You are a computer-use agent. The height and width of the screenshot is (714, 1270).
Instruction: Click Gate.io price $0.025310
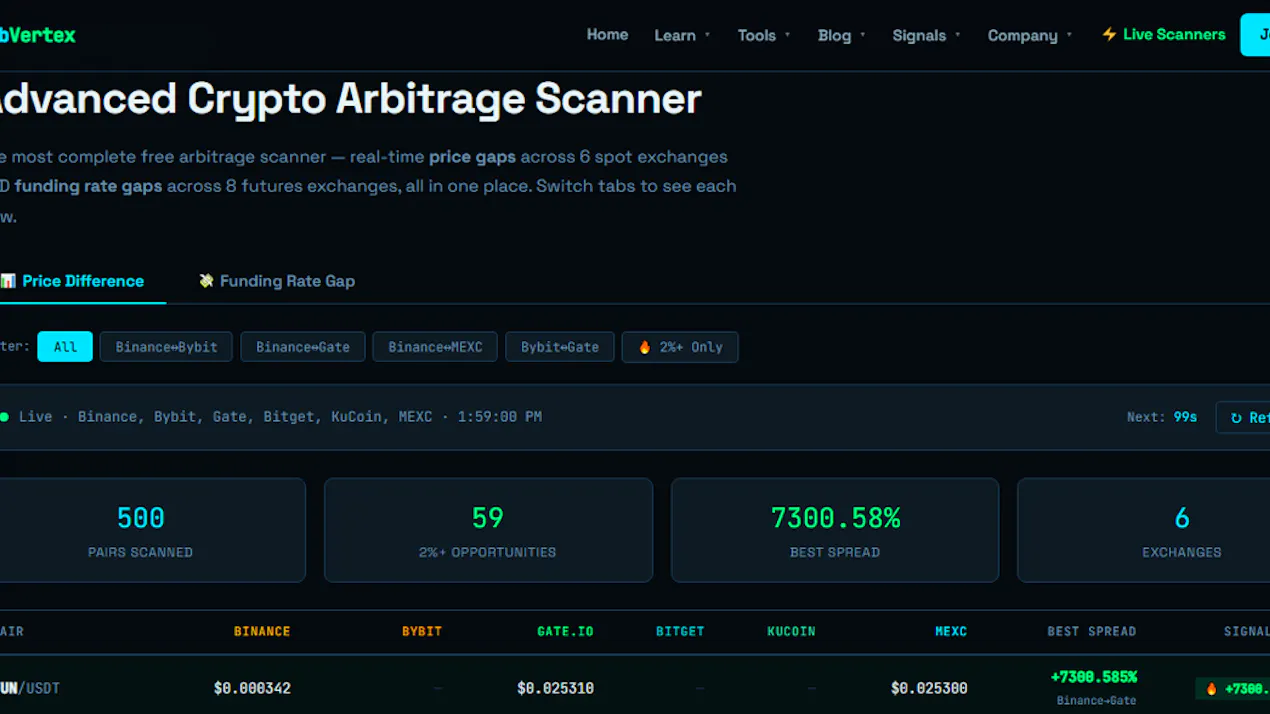pos(555,688)
